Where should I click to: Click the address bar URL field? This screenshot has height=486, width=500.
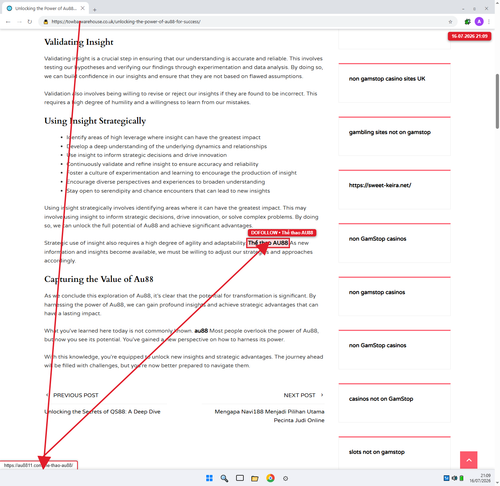(x=247, y=22)
